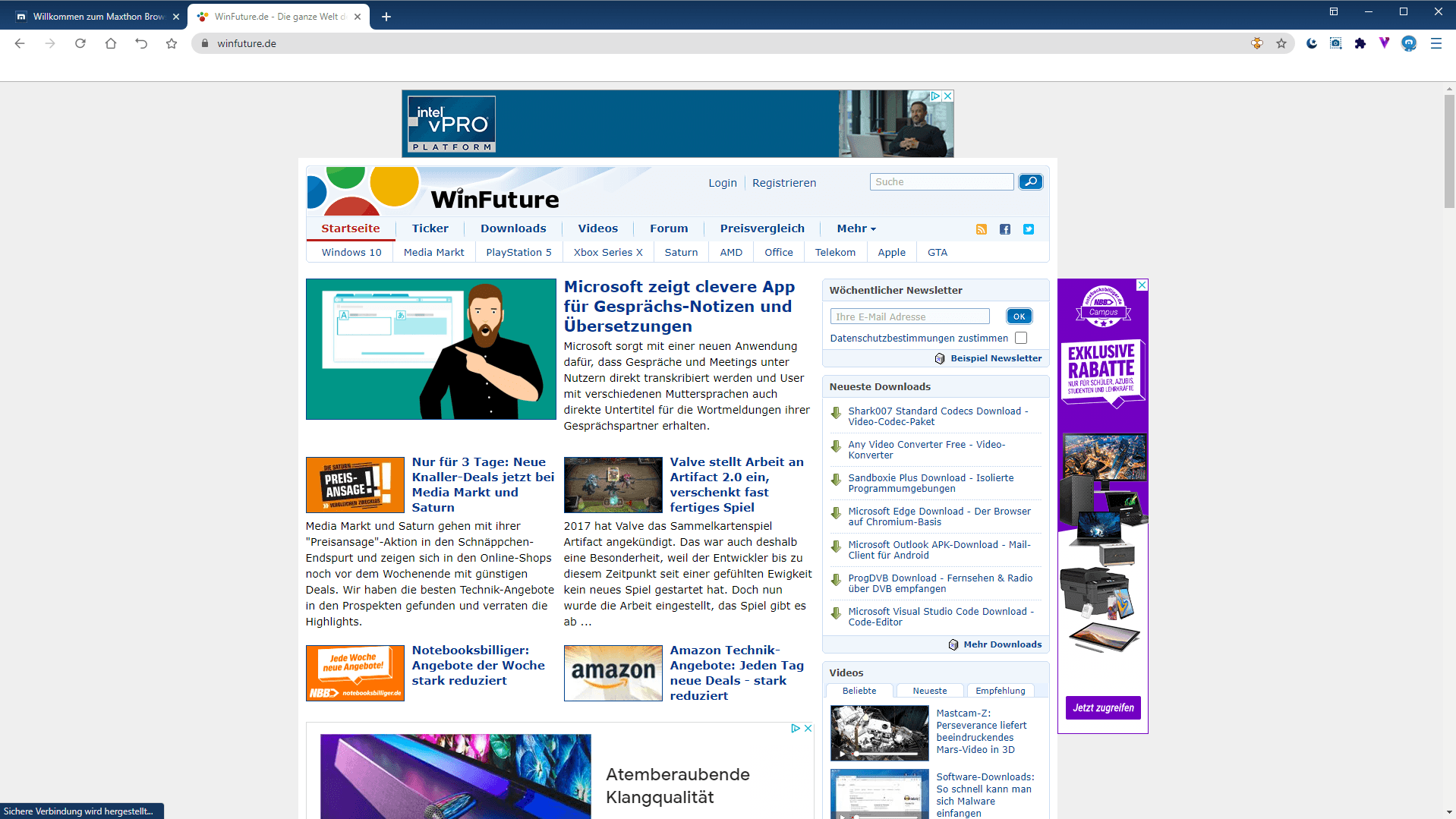This screenshot has height=819, width=1456.
Task: Open the Microsoft zeigt clevere App headline
Action: (679, 307)
